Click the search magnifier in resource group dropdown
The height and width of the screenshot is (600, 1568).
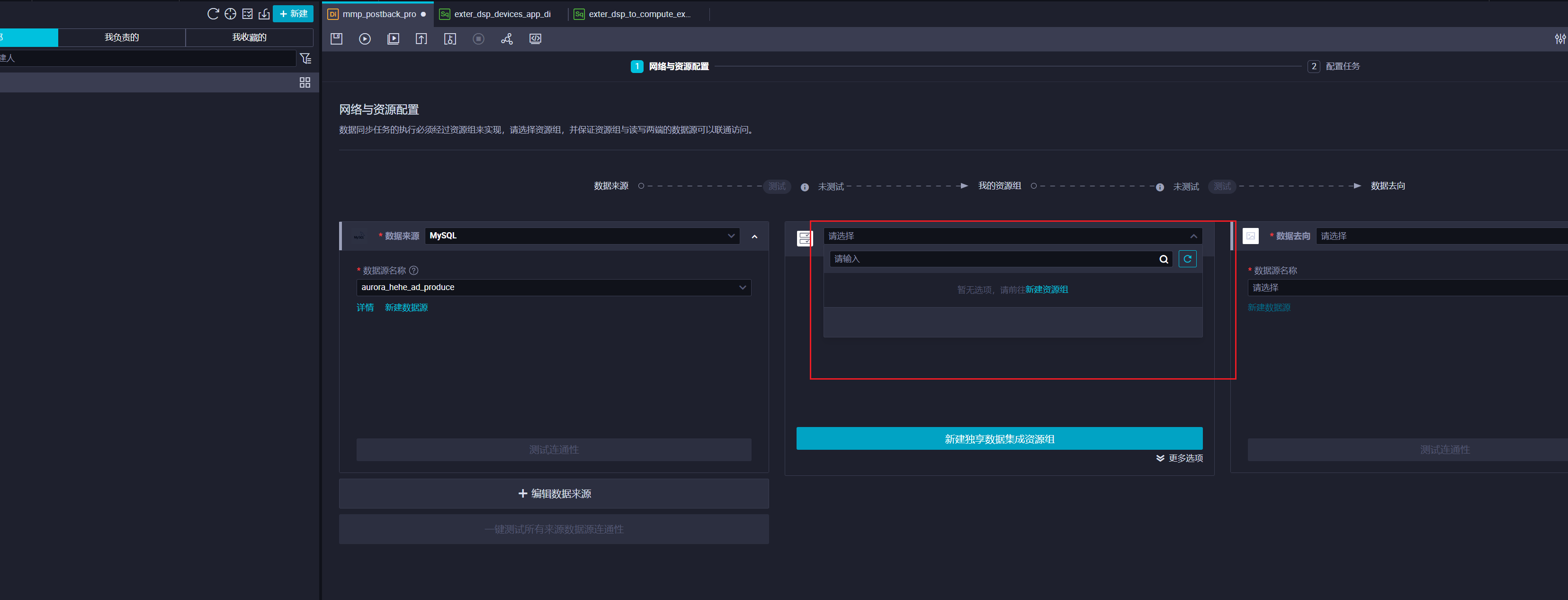(x=1163, y=260)
